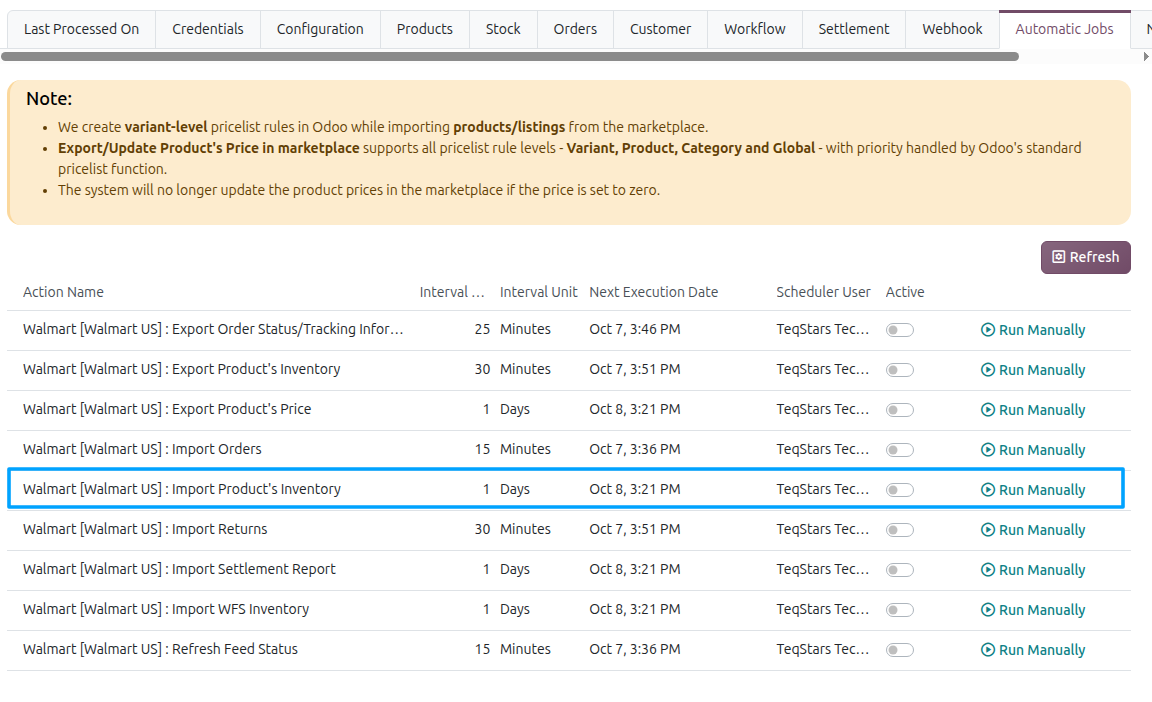Click the Active column header
1152x702 pixels.
click(x=905, y=292)
